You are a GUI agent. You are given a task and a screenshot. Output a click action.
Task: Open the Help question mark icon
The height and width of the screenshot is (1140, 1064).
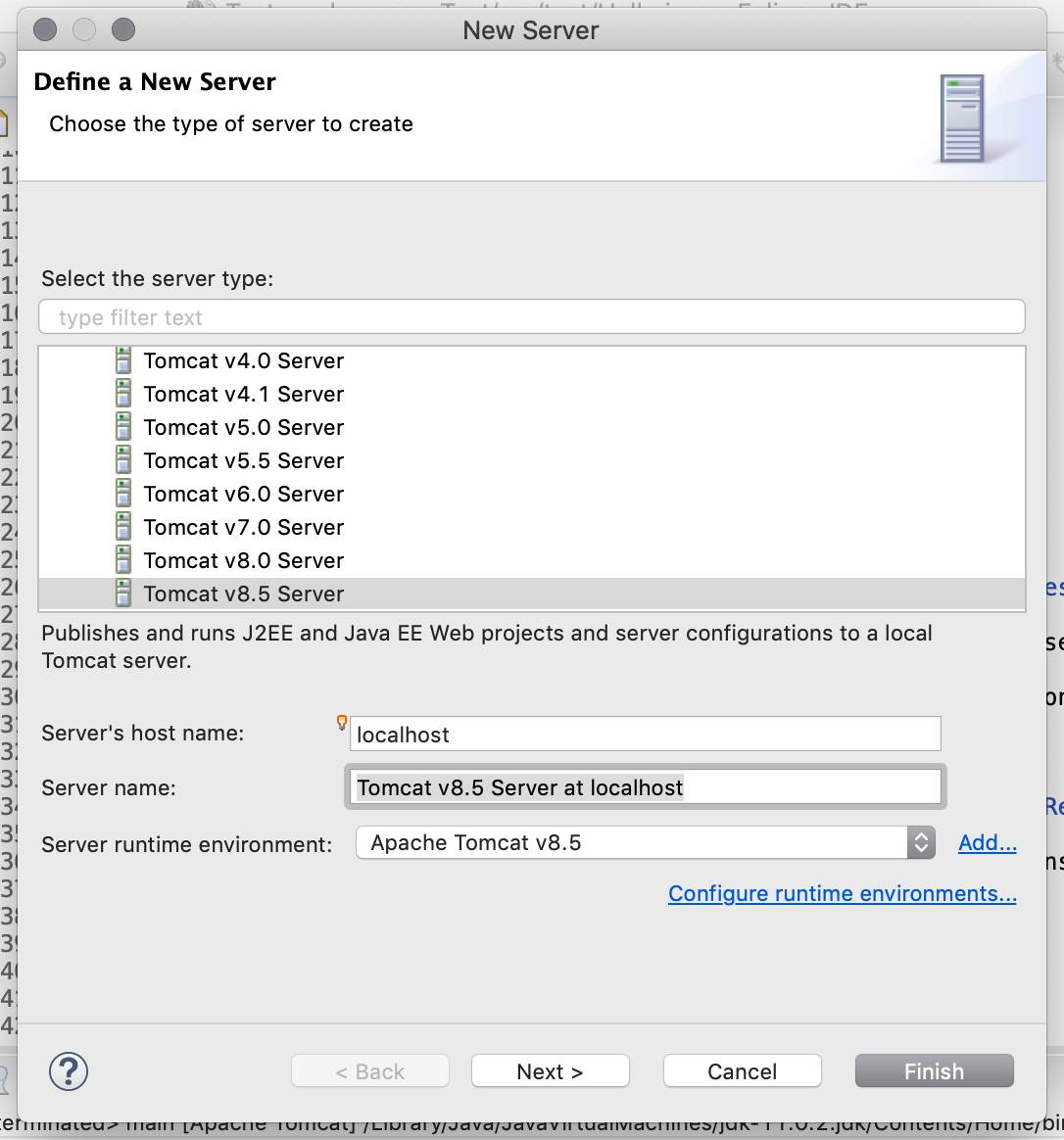69,1070
